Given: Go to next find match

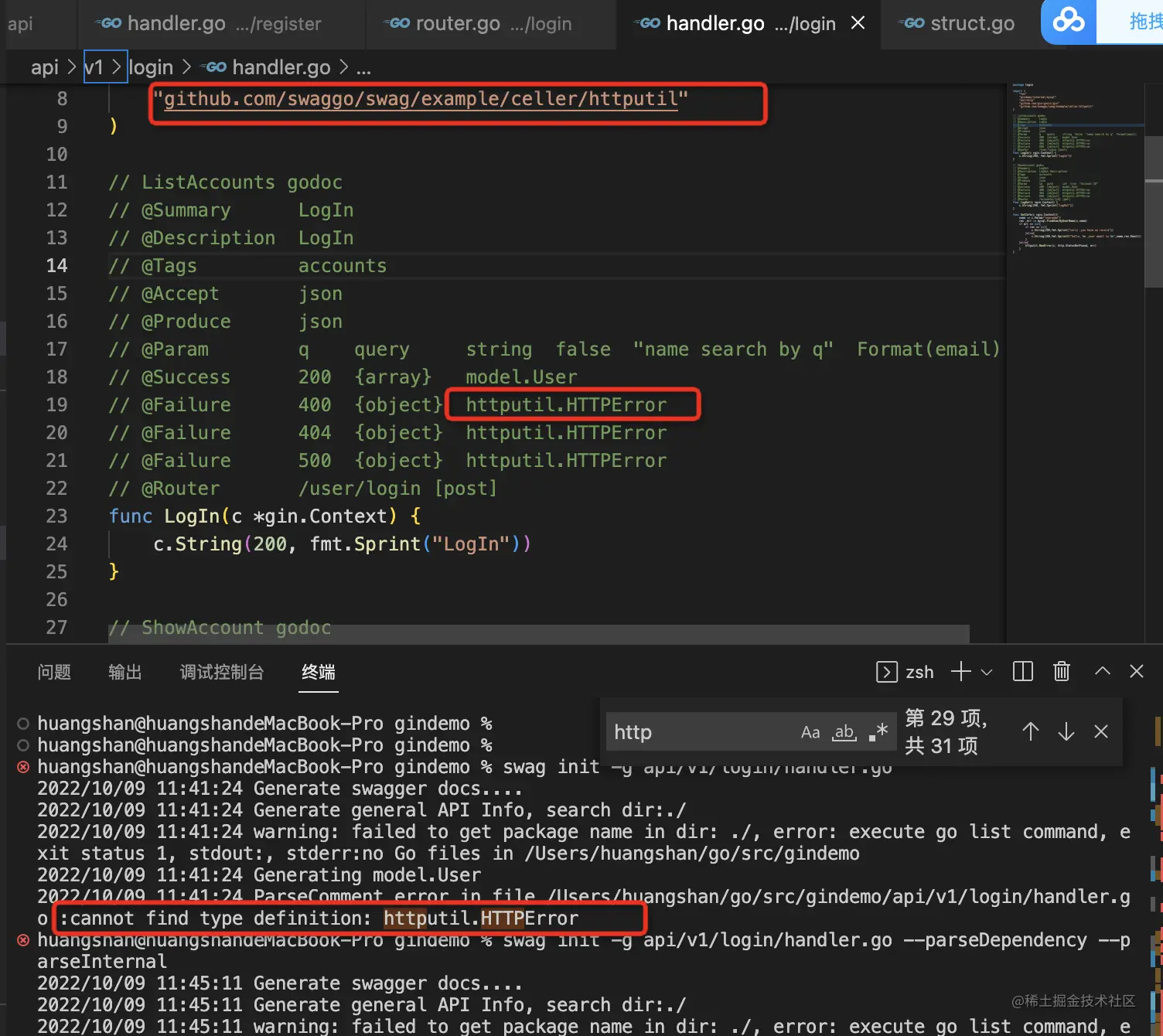Looking at the screenshot, I should click(1066, 731).
